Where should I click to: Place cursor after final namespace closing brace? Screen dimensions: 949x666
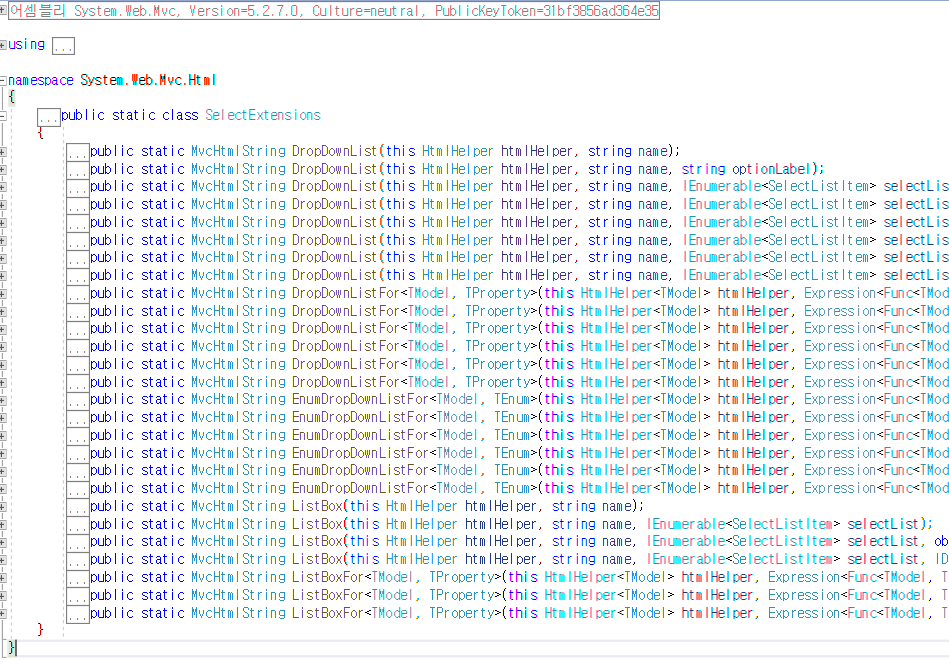16,647
